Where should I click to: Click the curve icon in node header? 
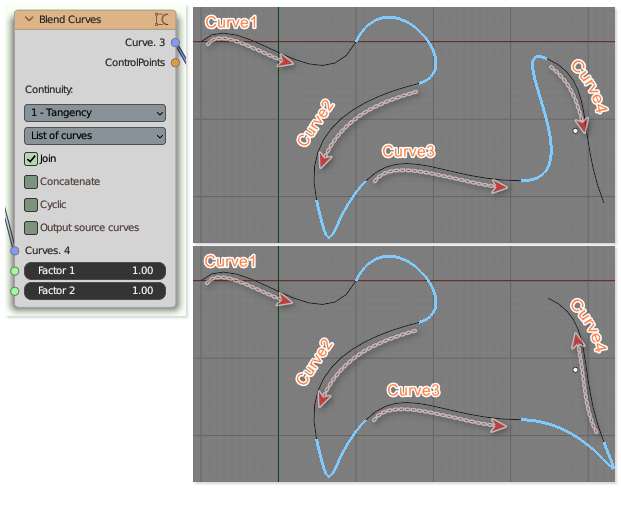[161, 19]
